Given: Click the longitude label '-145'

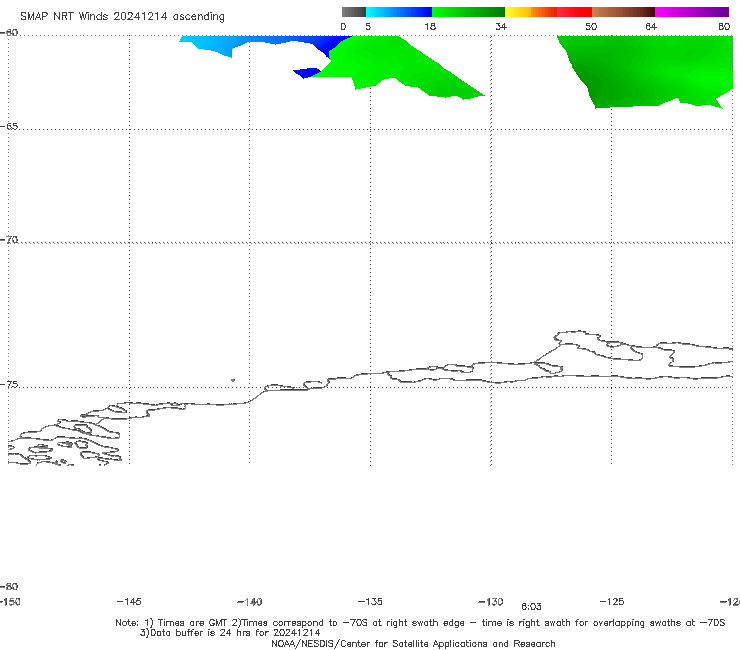Looking at the screenshot, I should 129,601.
